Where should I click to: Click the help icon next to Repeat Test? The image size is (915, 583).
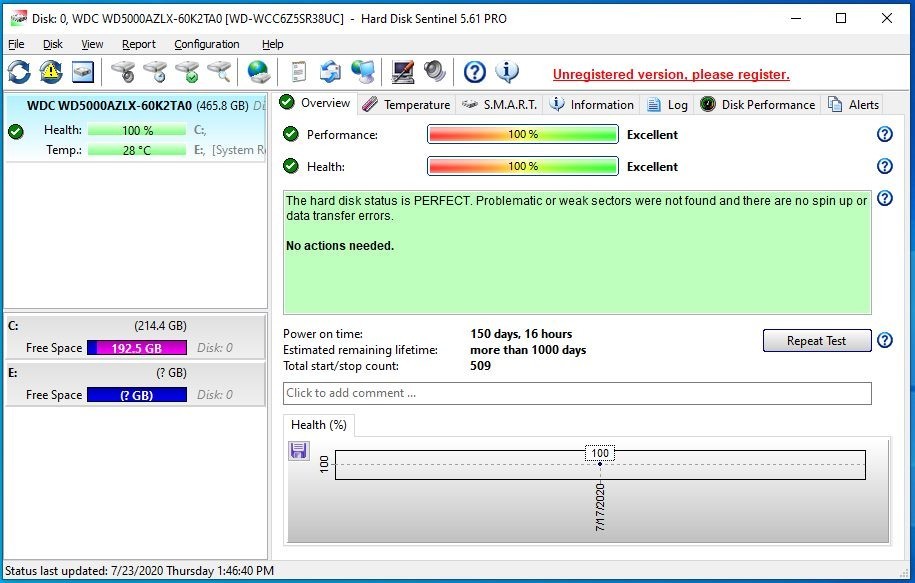885,340
